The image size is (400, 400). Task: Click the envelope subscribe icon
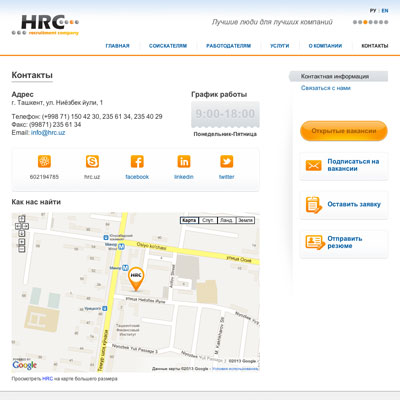tap(313, 165)
